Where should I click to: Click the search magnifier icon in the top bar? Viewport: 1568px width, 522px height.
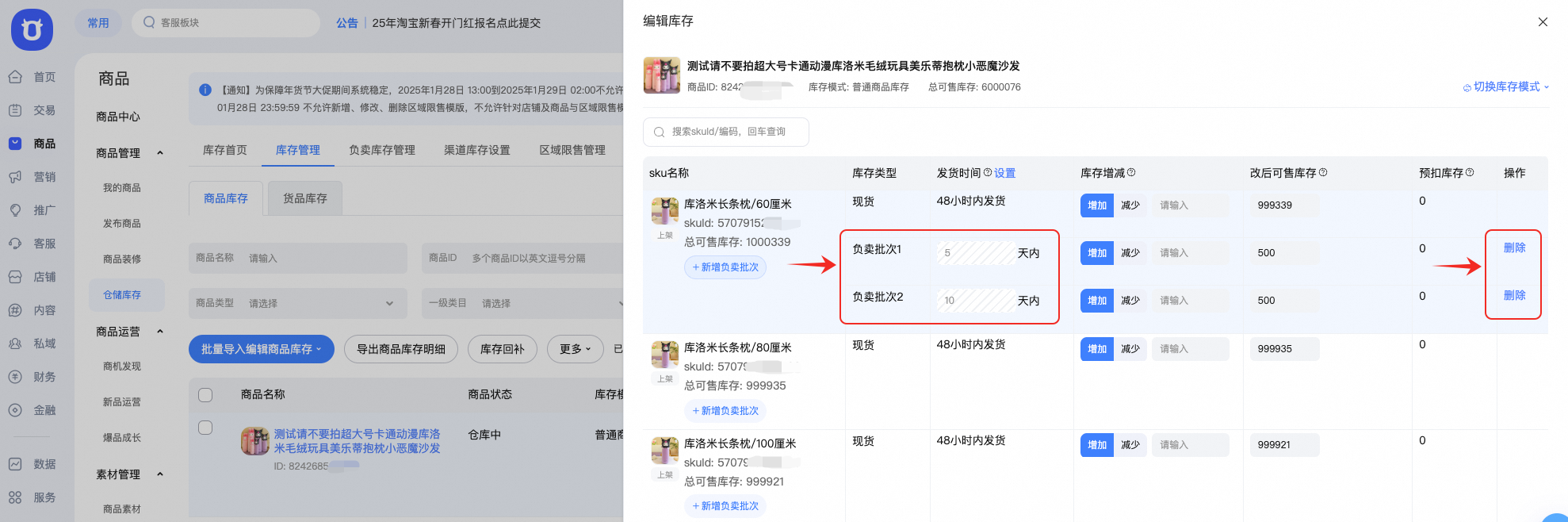coord(149,22)
